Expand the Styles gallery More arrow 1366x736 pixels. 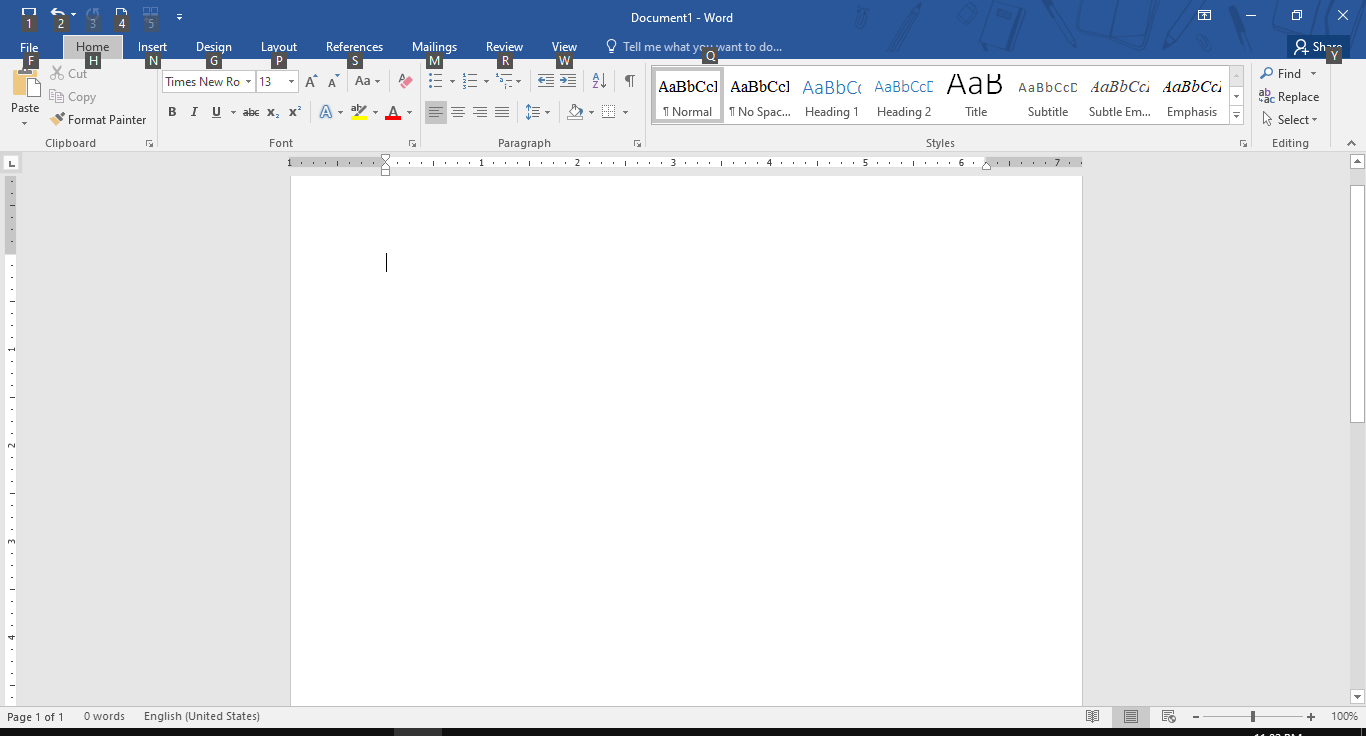click(1237, 116)
